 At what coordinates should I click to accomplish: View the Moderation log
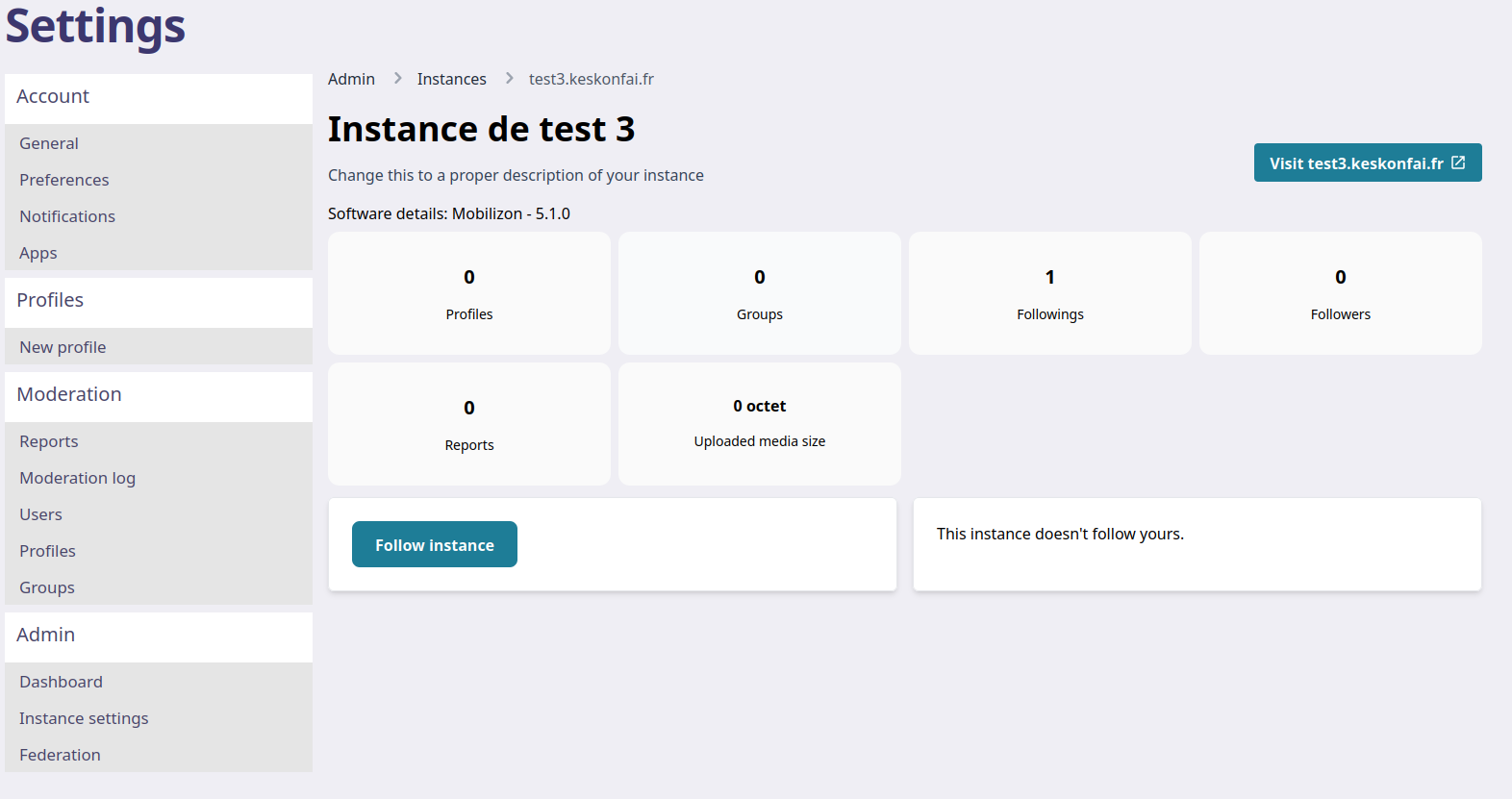point(78,478)
